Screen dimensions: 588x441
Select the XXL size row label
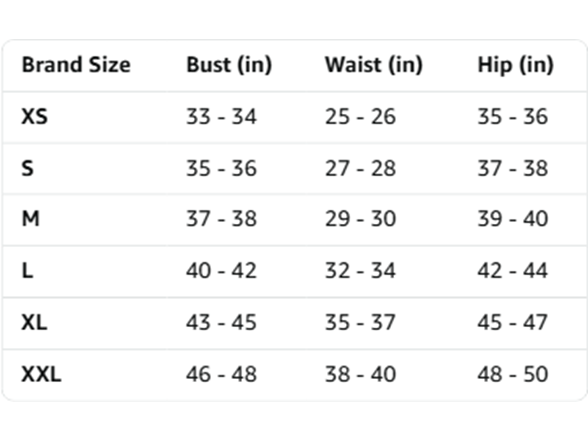(41, 374)
